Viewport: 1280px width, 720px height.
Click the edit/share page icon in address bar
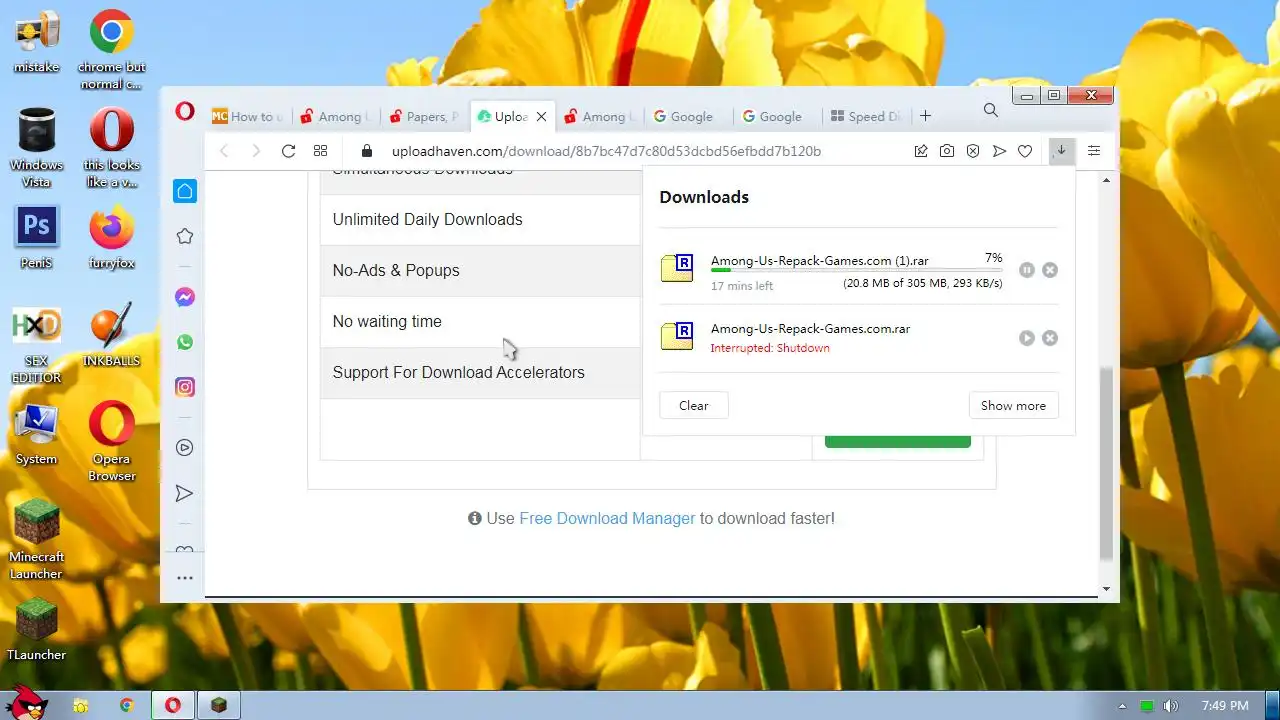pos(921,151)
